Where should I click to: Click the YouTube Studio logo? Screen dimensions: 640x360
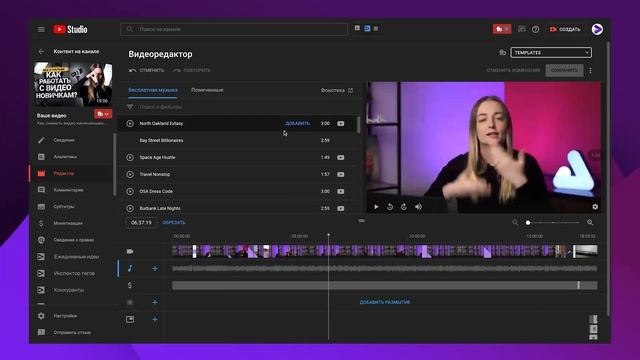(70, 29)
